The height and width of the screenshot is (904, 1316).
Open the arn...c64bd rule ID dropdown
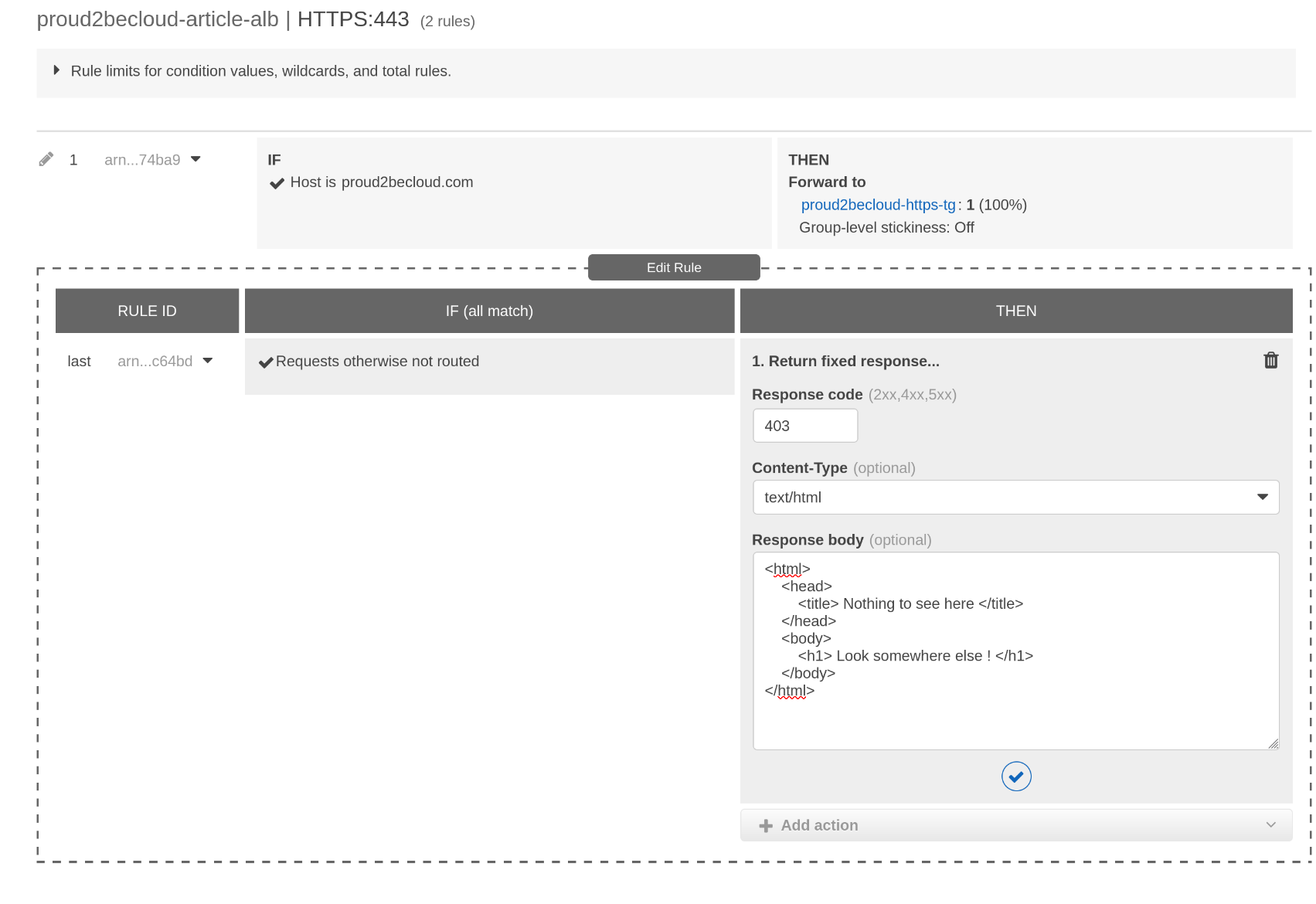[x=207, y=361]
